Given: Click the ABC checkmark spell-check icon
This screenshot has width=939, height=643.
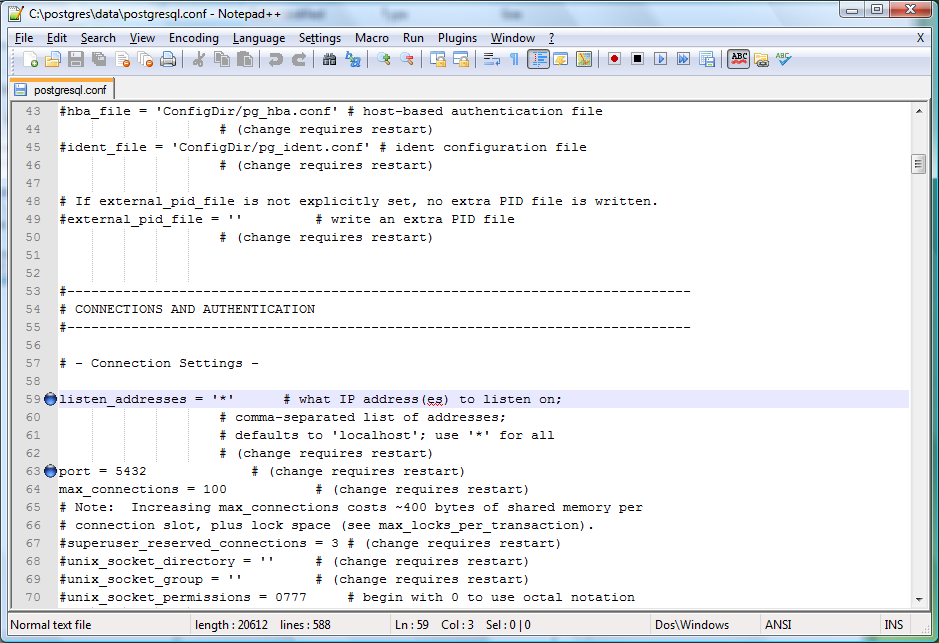Looking at the screenshot, I should [x=783, y=59].
